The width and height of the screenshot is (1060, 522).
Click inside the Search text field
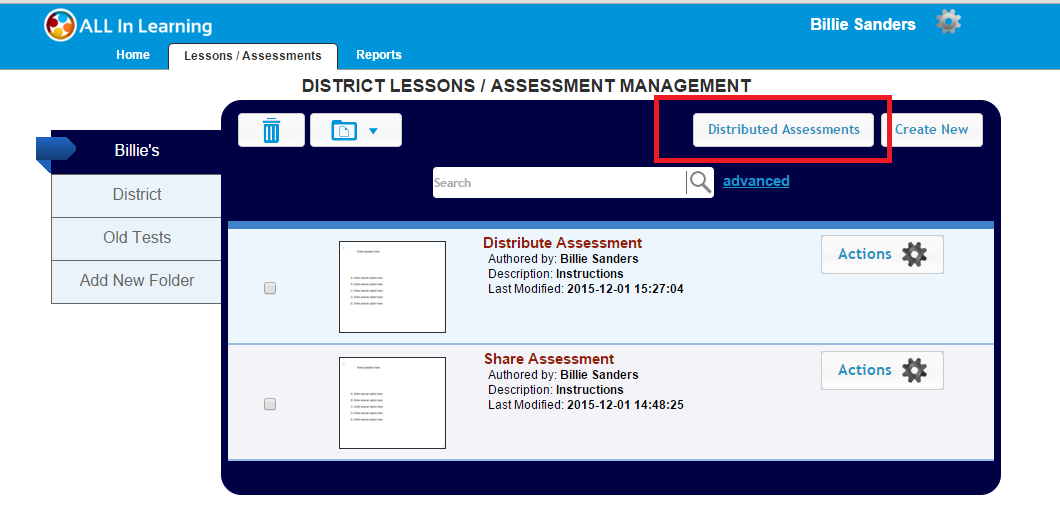tap(558, 183)
